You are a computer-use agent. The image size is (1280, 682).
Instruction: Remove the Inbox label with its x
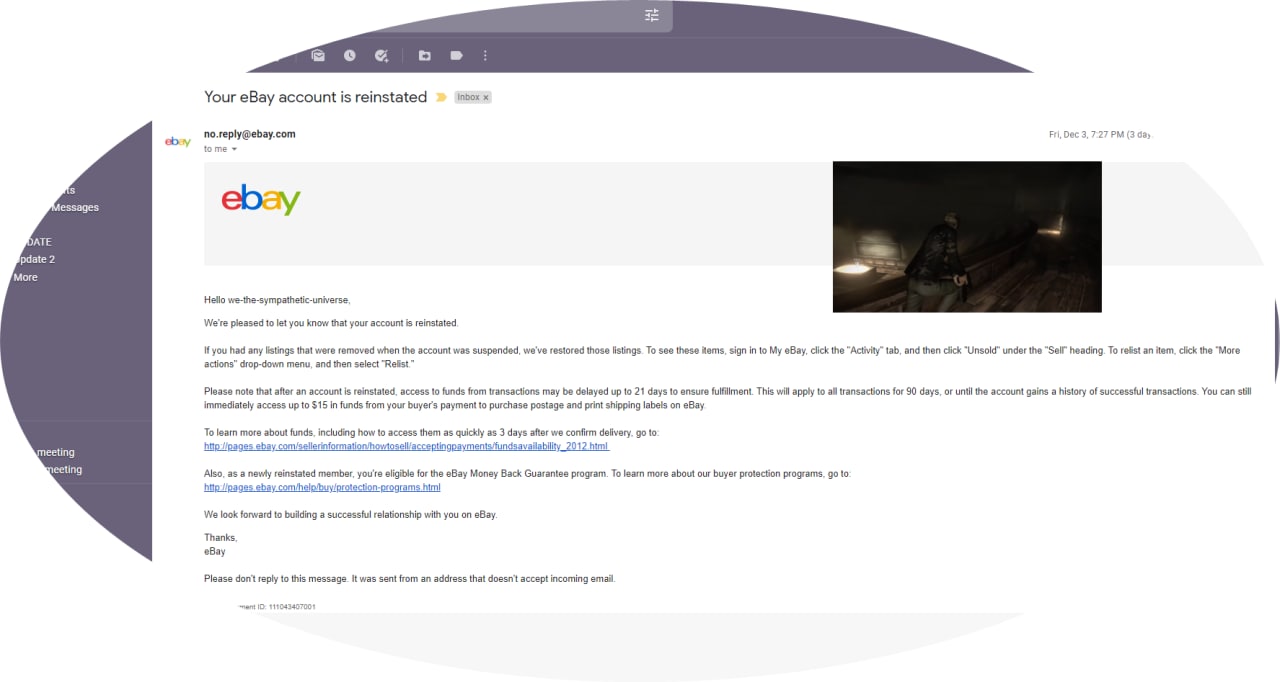[x=486, y=98]
